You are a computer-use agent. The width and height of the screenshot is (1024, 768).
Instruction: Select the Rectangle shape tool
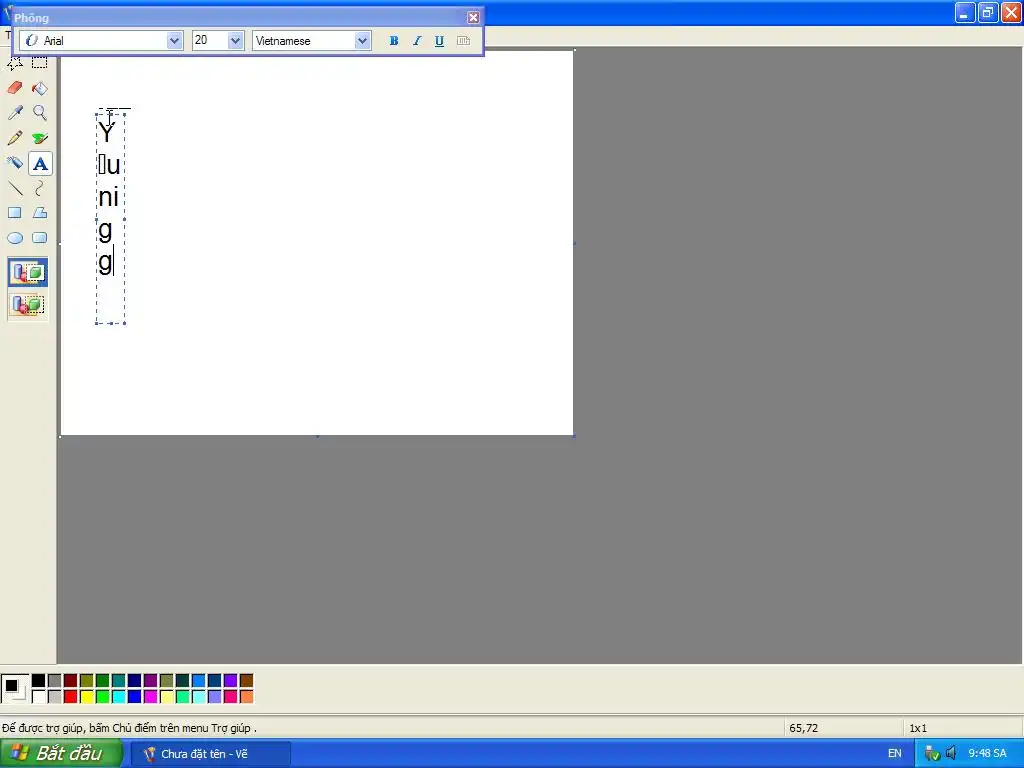[x=15, y=213]
